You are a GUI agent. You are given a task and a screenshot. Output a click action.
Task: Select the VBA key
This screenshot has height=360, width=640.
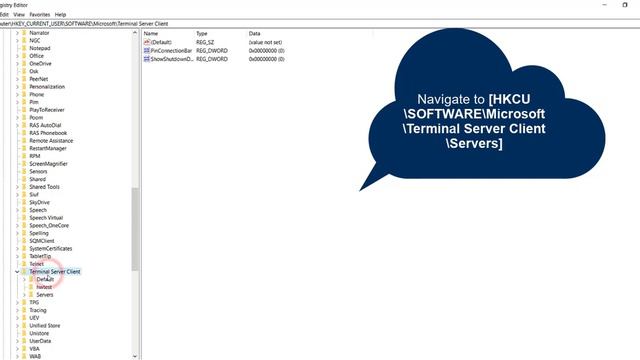point(34,349)
